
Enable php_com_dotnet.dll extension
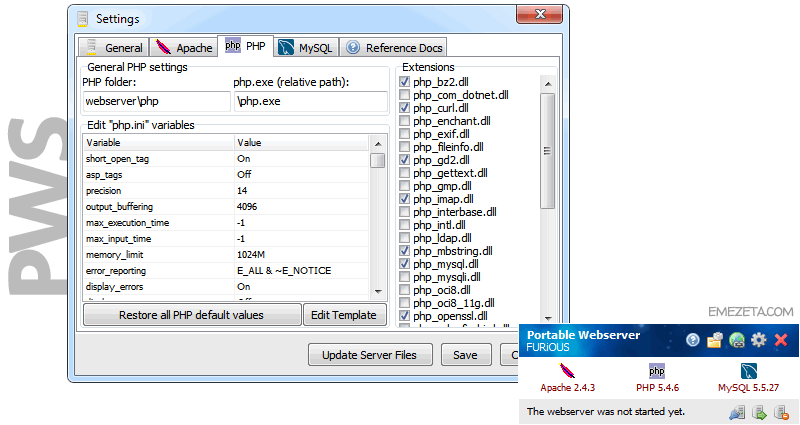point(405,95)
